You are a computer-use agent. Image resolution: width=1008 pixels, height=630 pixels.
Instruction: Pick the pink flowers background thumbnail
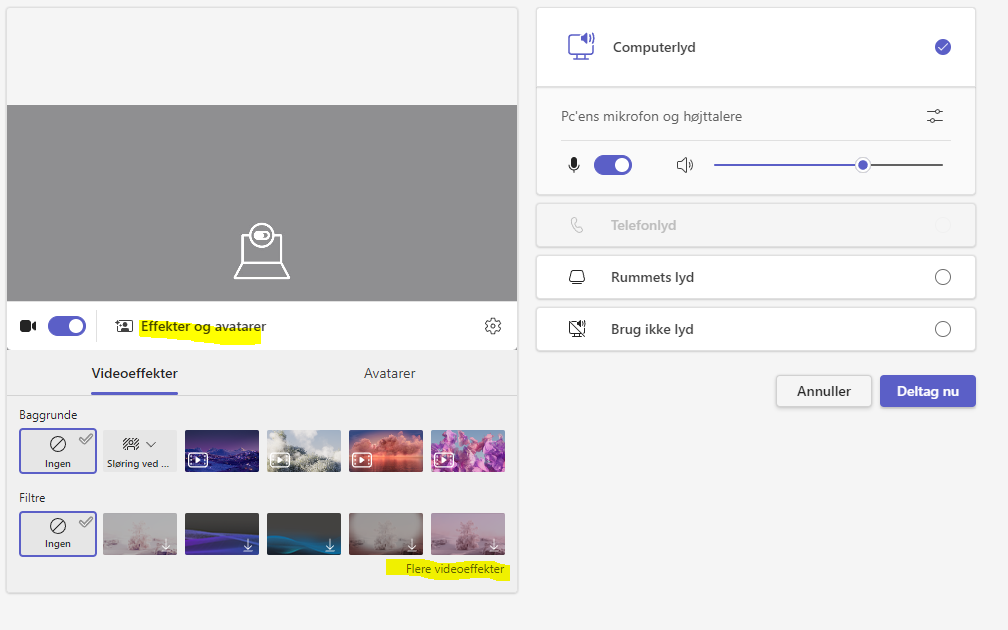pyautogui.click(x=468, y=451)
